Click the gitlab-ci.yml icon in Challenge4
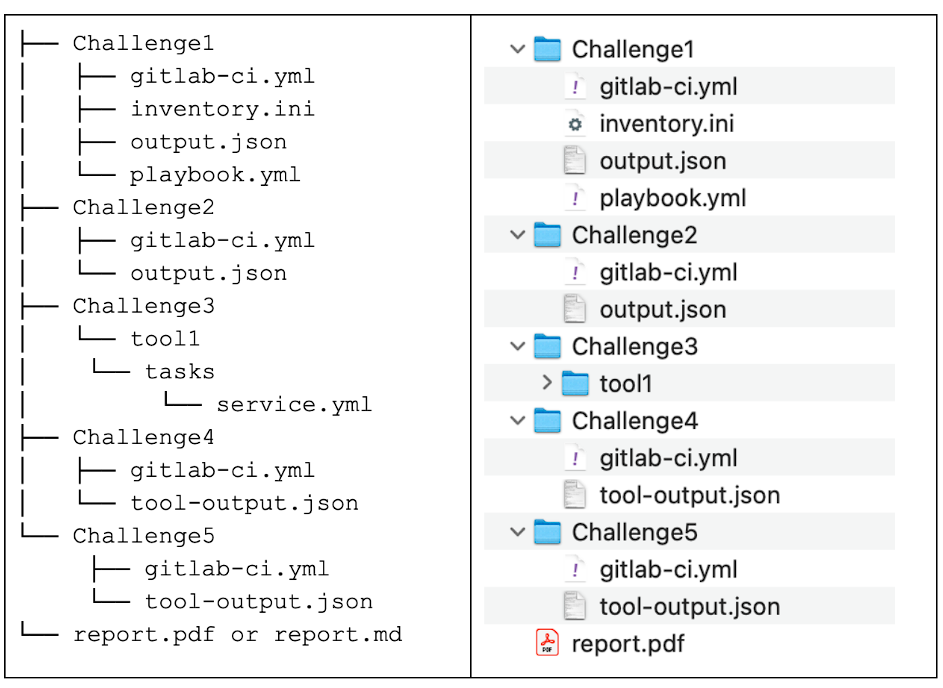The height and width of the screenshot is (688, 943). (x=576, y=458)
